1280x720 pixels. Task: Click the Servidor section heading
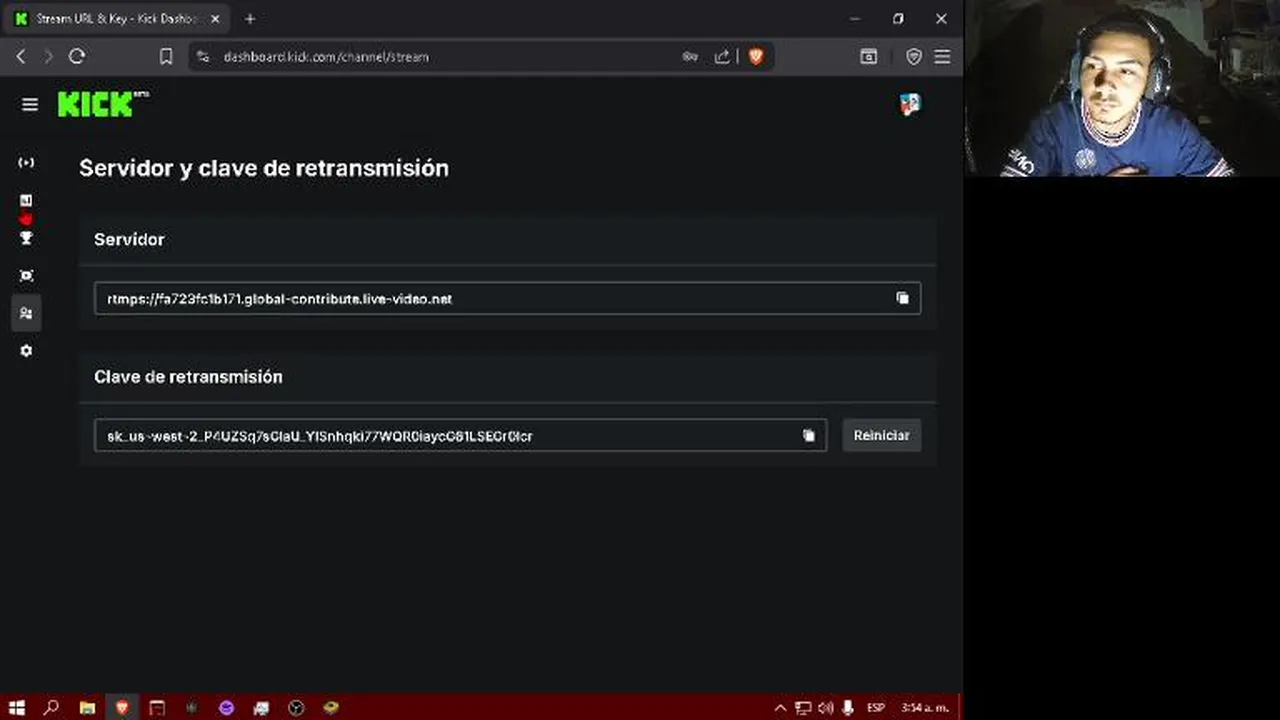pos(129,240)
